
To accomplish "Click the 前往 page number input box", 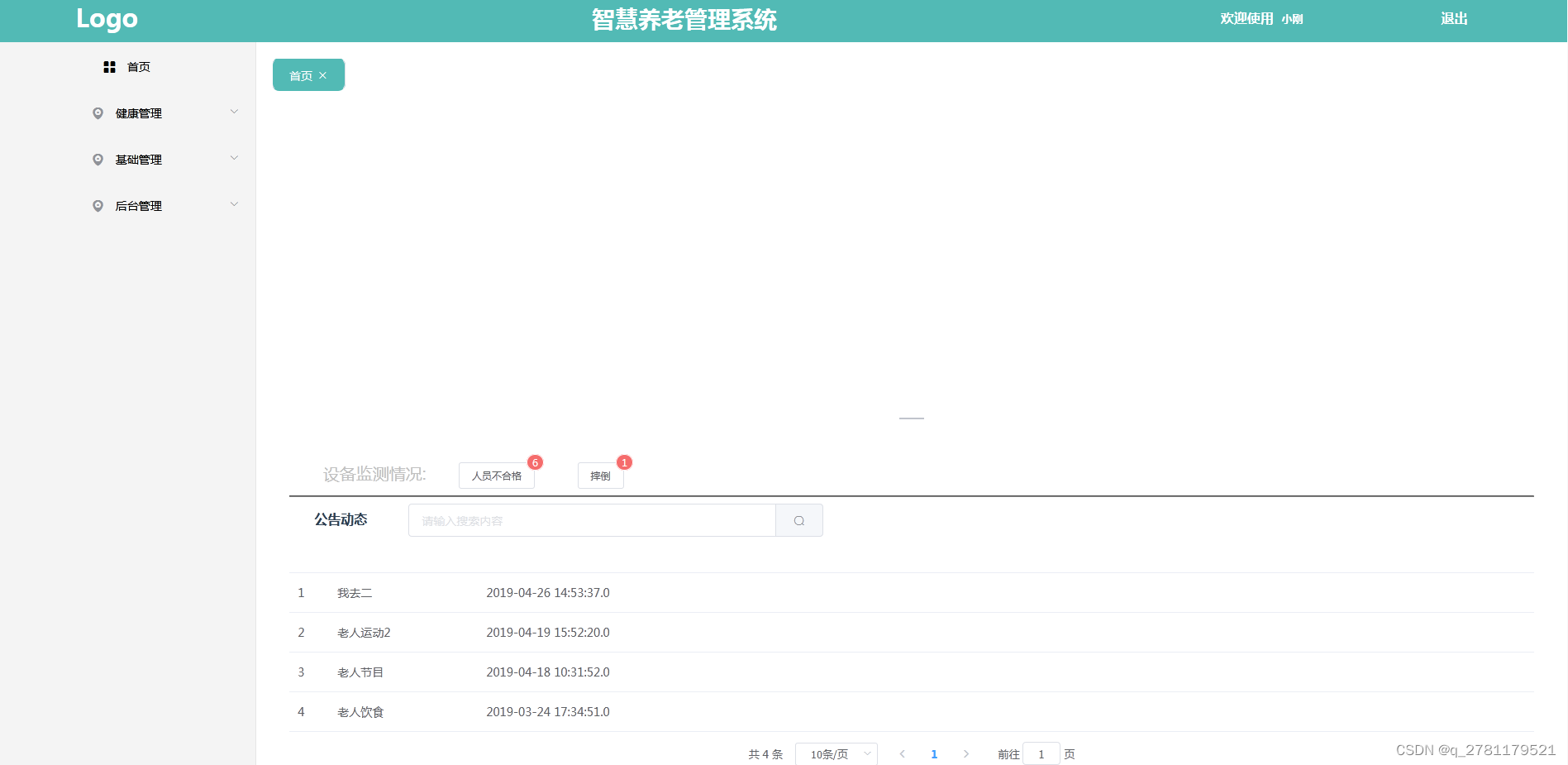I will point(1041,753).
